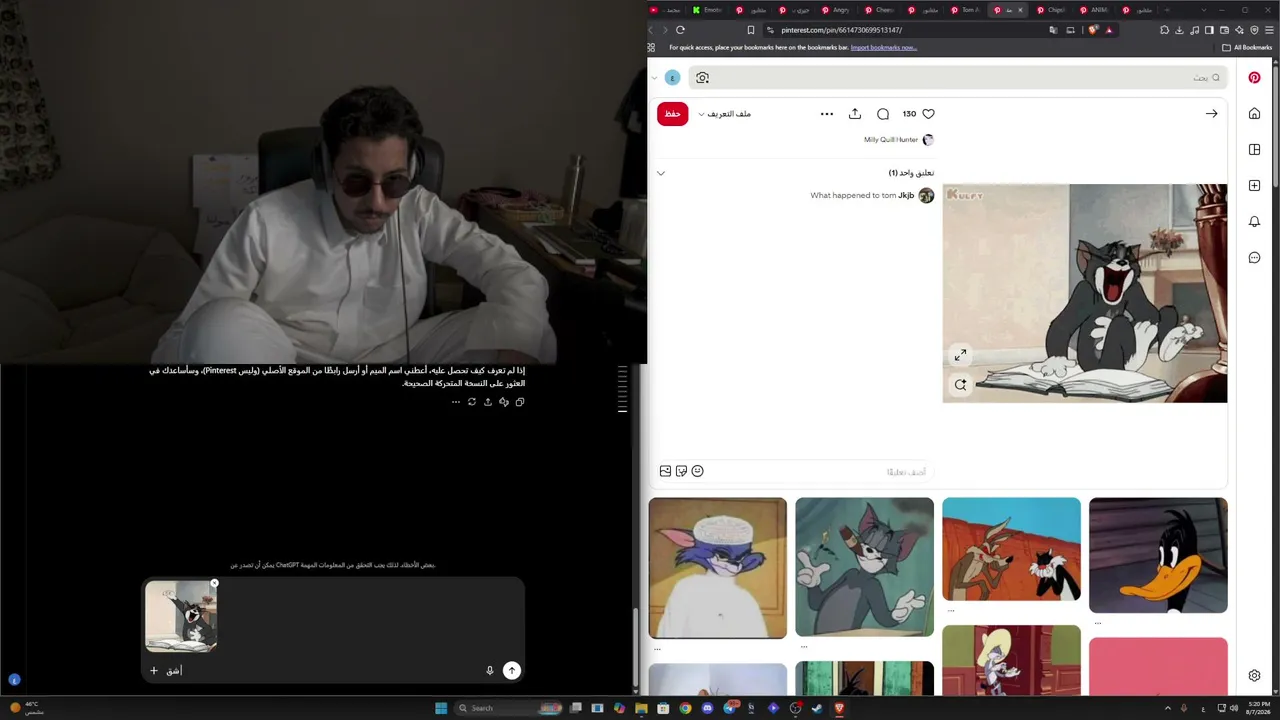
Task: Collapse the comments section chevron
Action: [661, 173]
